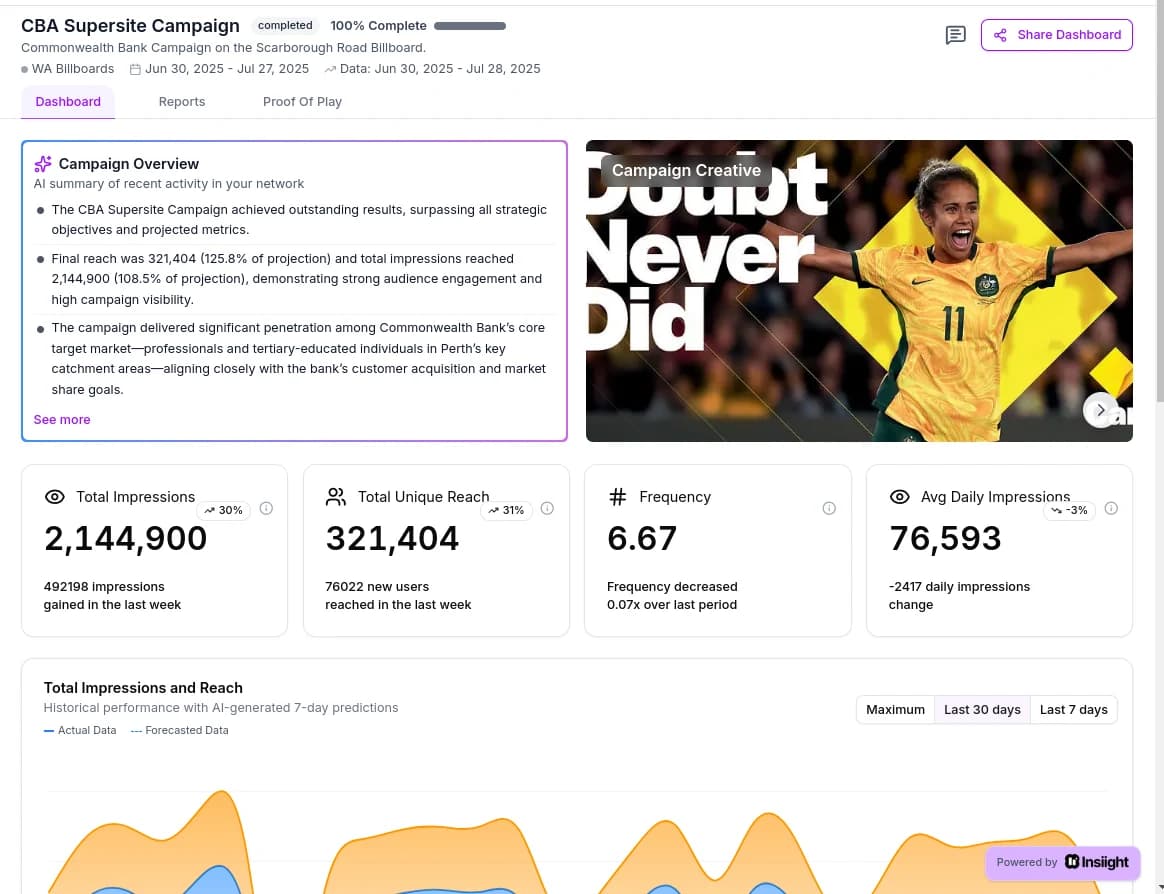Screen dimensions: 1164x894
Task: Click the AI sparkle icon in Campaign Overview
Action: pyautogui.click(x=41, y=164)
